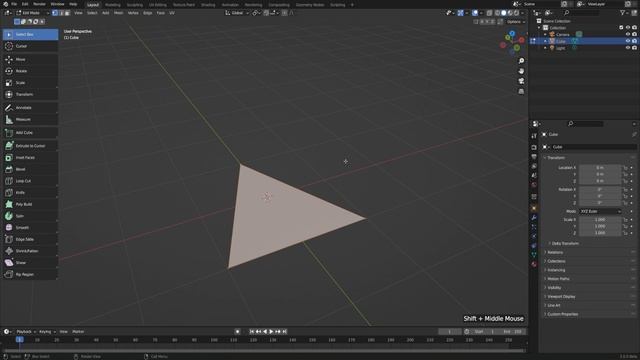
Task: Open the viewport Options dropdown
Action: point(516,22)
